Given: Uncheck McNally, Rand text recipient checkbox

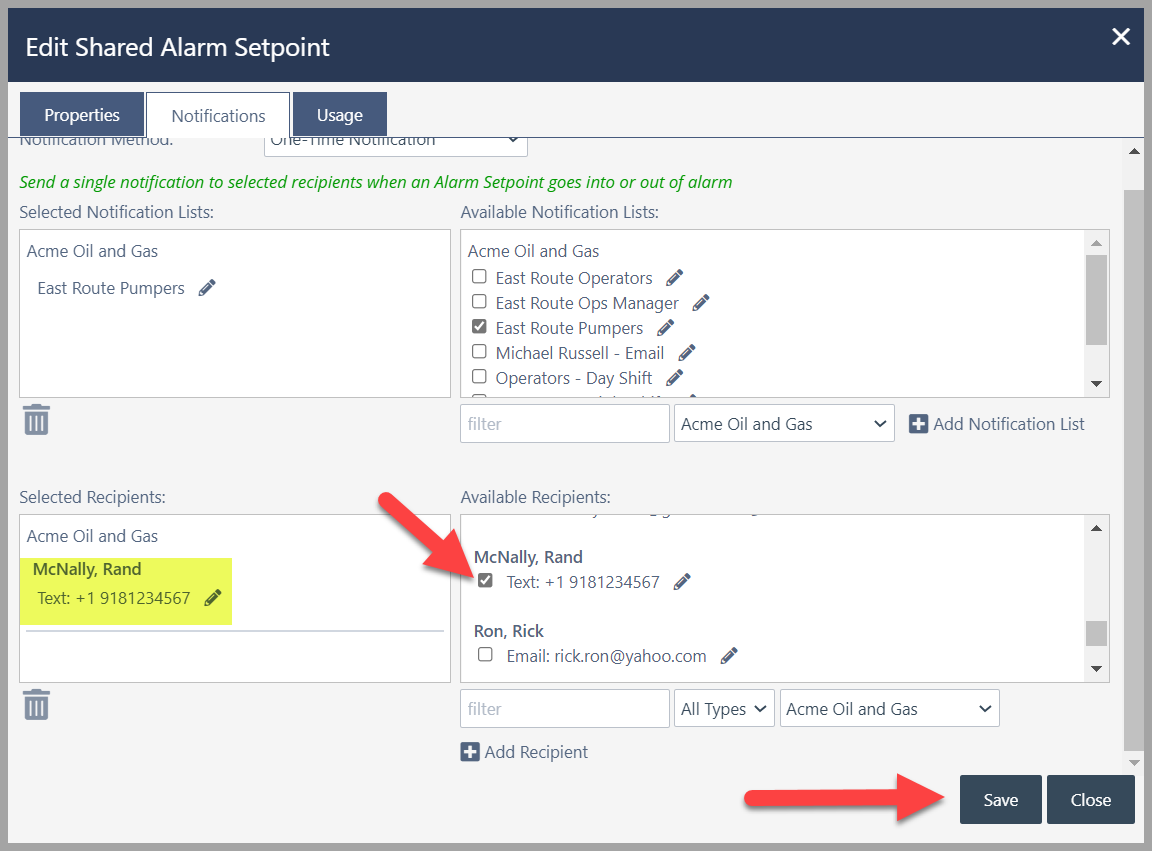Looking at the screenshot, I should point(485,581).
